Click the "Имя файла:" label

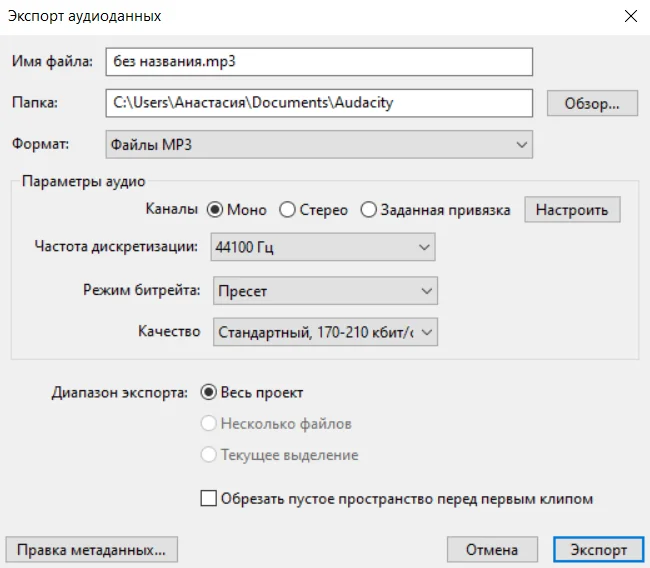(x=53, y=61)
